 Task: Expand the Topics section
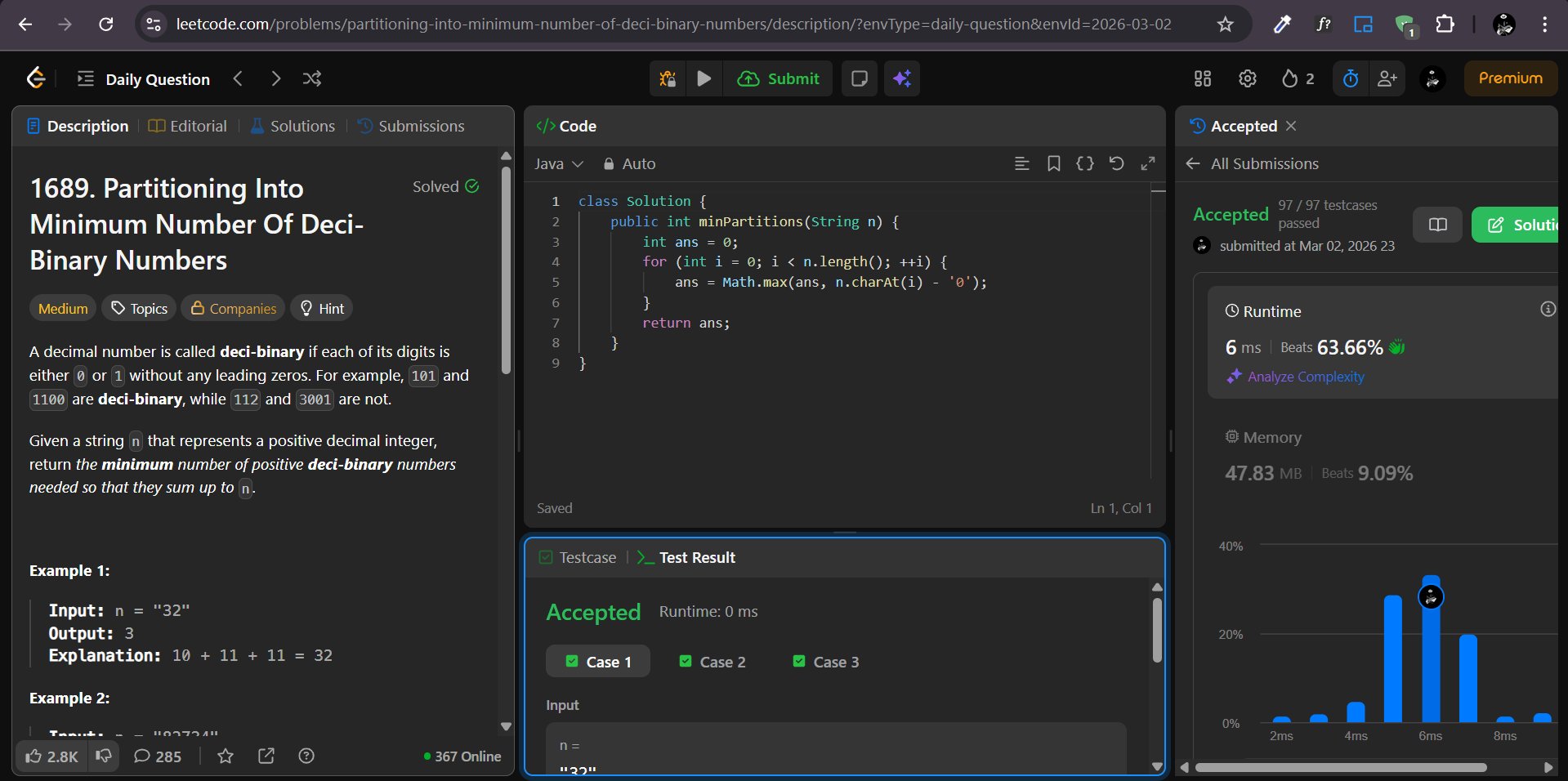click(x=140, y=308)
